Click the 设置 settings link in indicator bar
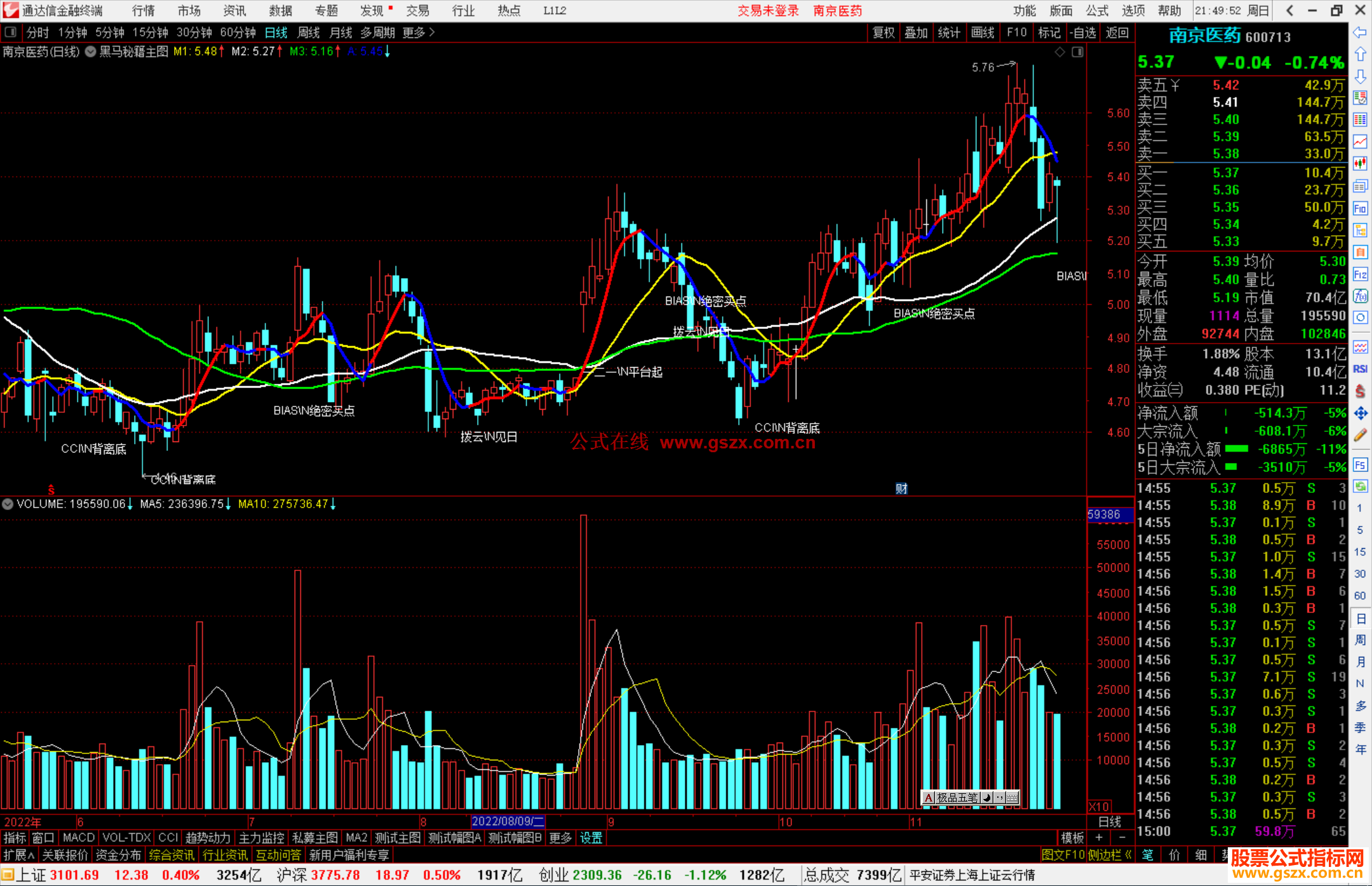This screenshot has height=886, width=1372. pos(591,838)
